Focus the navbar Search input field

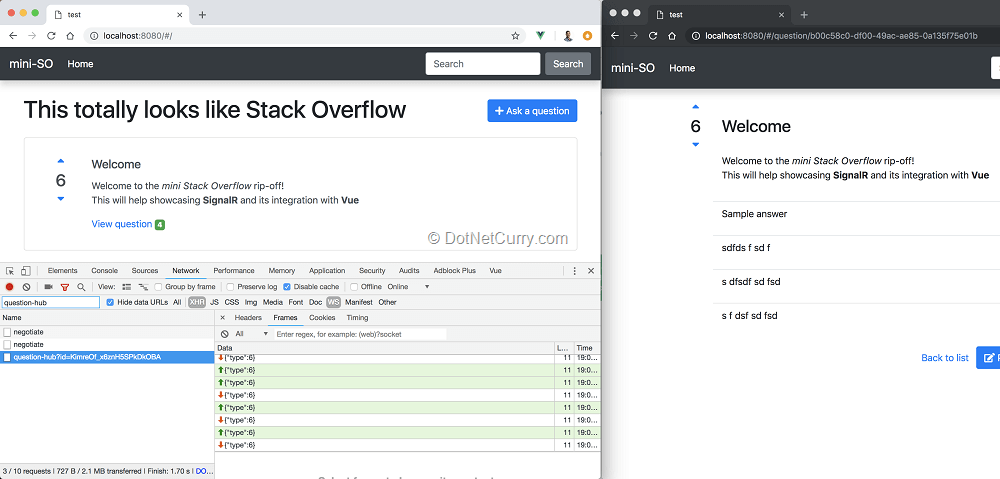tap(483, 64)
